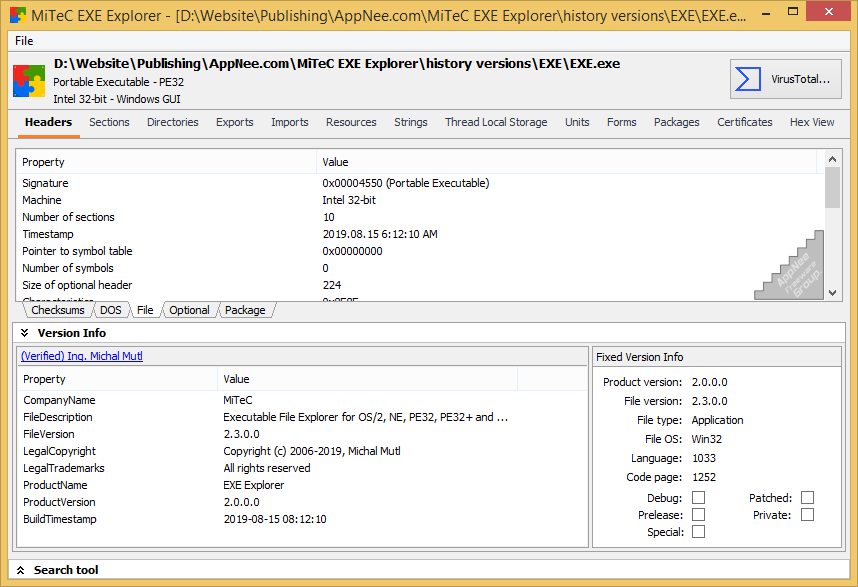Select the ProductName row
This screenshot has height=587, width=858.
(x=303, y=485)
